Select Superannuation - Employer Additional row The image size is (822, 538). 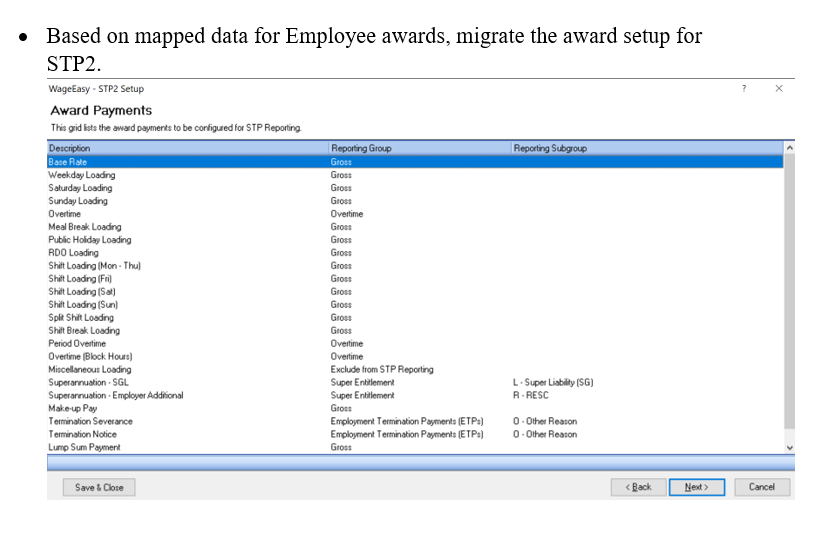click(415, 395)
